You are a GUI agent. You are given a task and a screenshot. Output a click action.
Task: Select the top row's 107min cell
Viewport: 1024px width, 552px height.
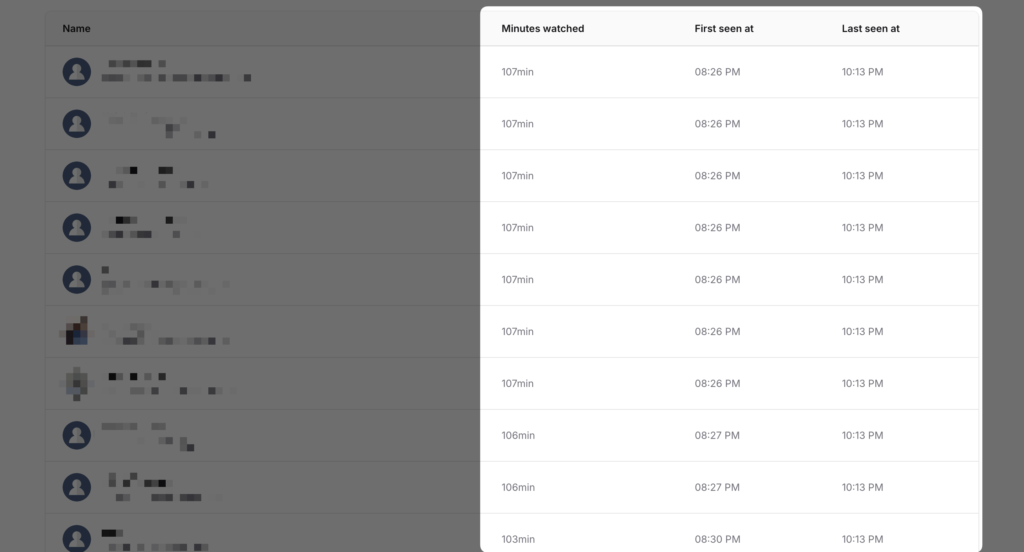(x=517, y=72)
